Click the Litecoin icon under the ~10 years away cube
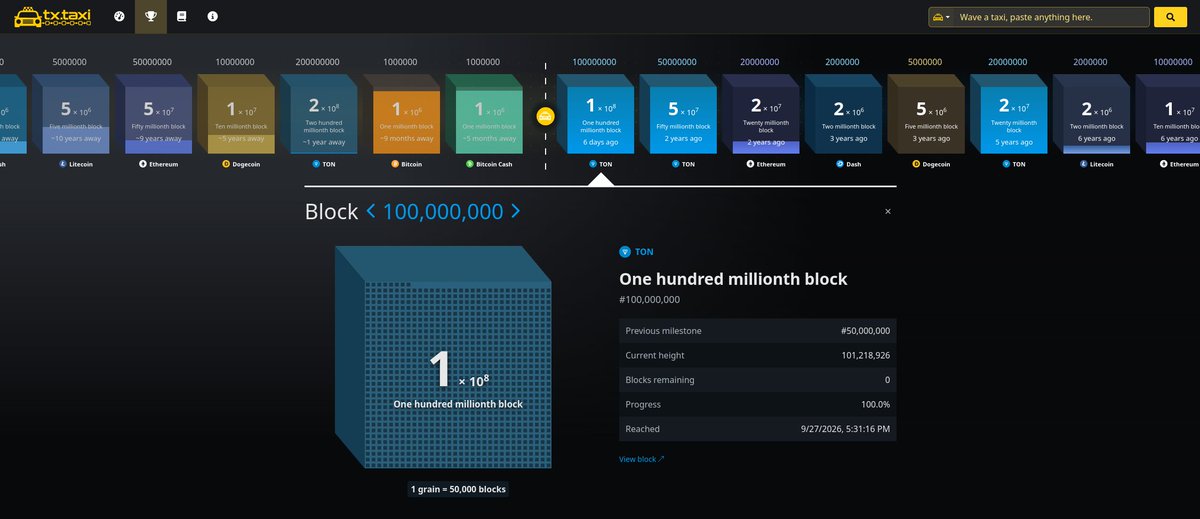 pyautogui.click(x=62, y=164)
